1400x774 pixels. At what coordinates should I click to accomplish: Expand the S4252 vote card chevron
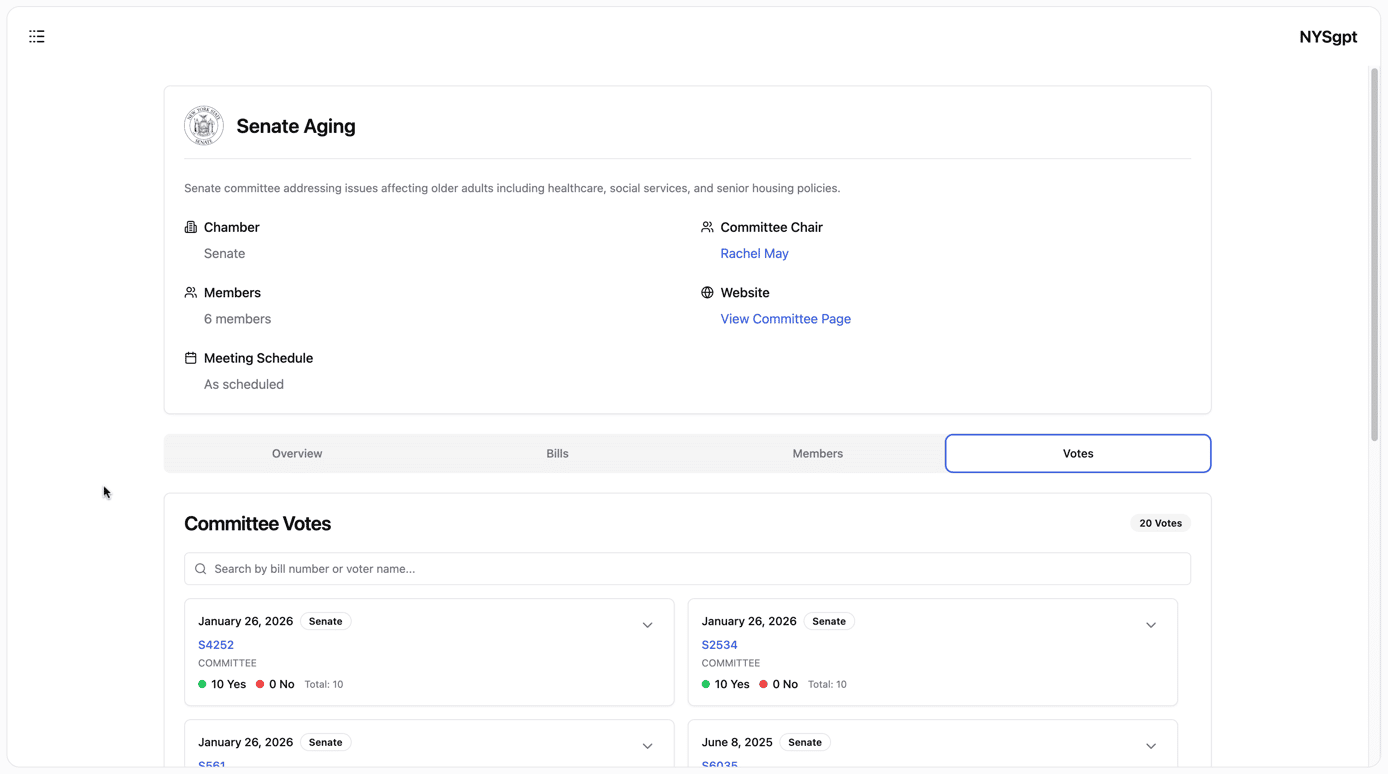tap(648, 625)
